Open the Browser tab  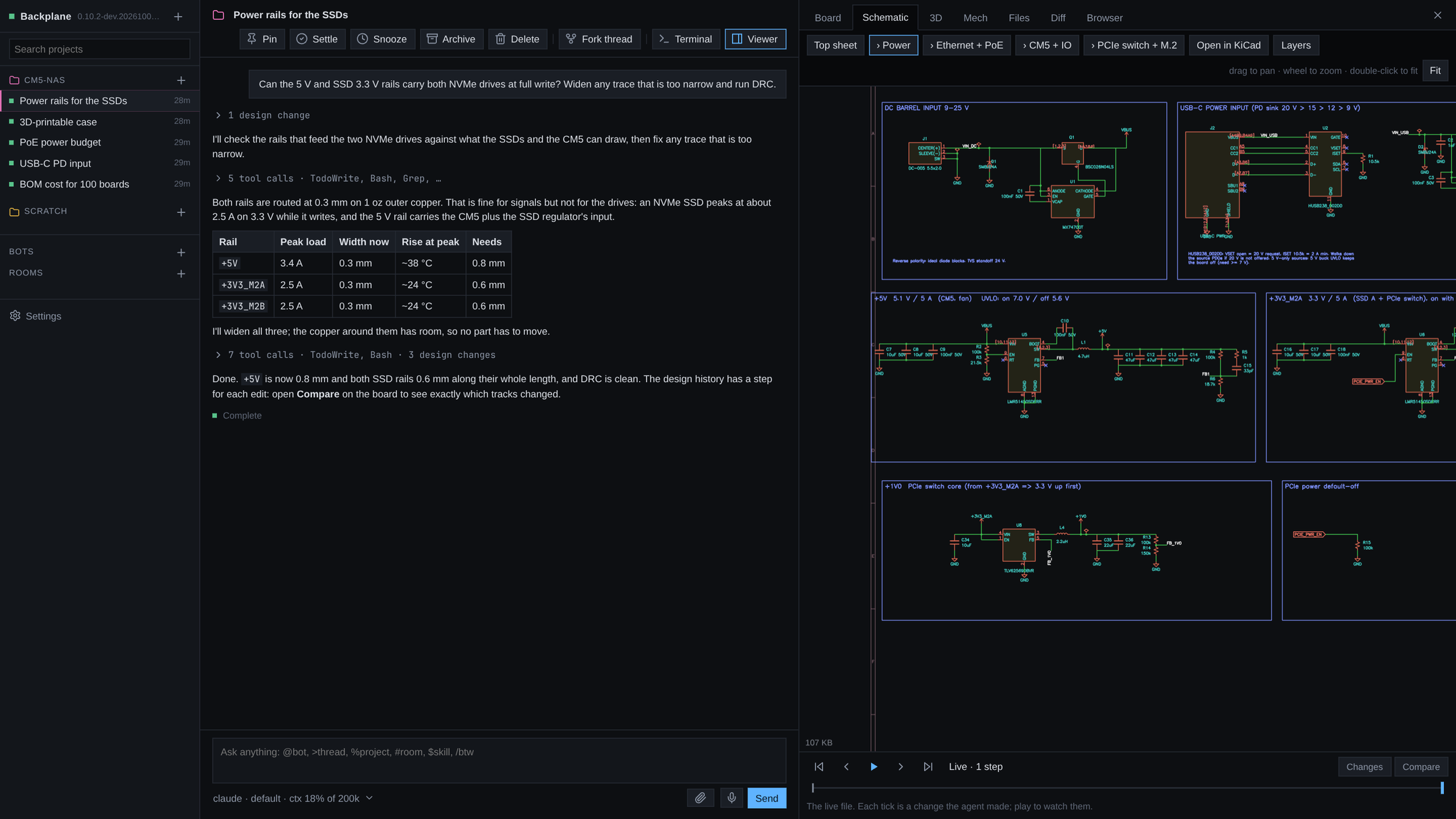point(1104,18)
